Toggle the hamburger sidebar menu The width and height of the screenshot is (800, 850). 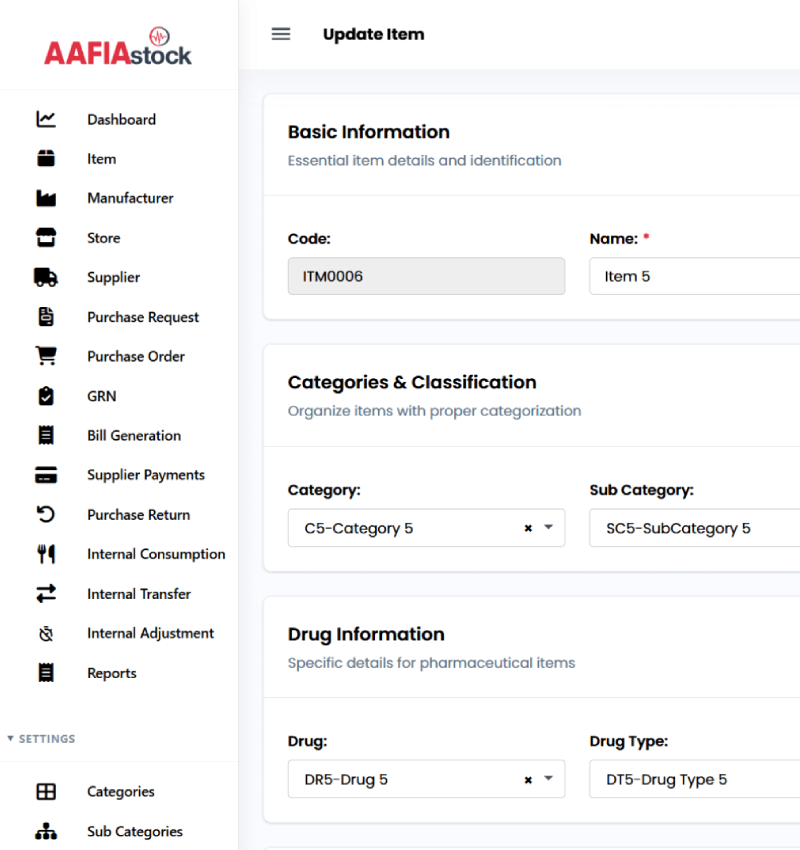click(281, 34)
